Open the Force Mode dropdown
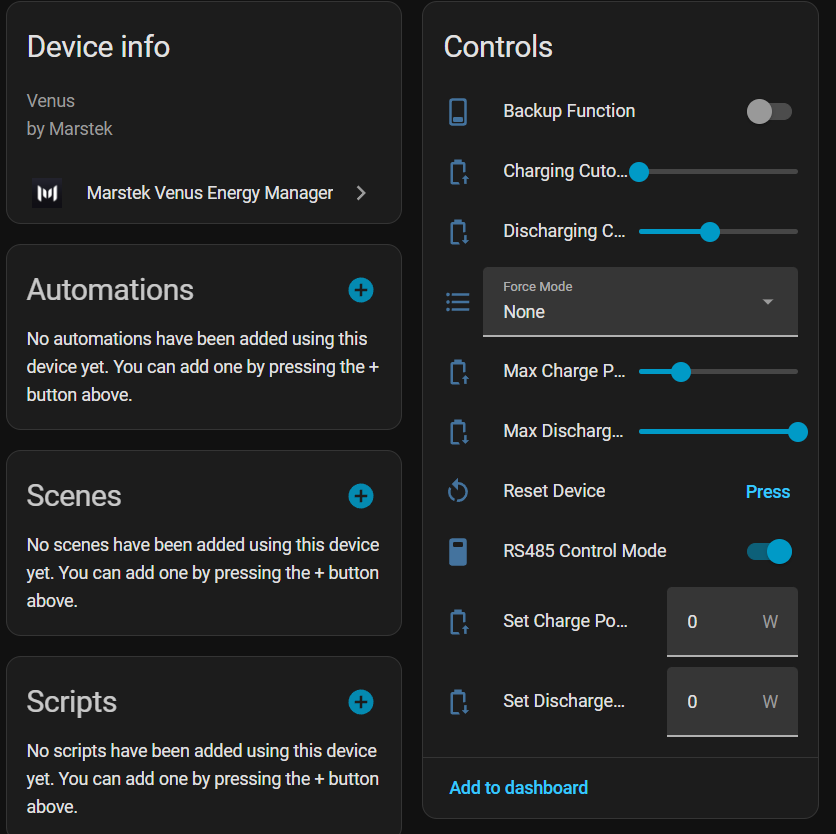The image size is (836, 834). coord(640,301)
